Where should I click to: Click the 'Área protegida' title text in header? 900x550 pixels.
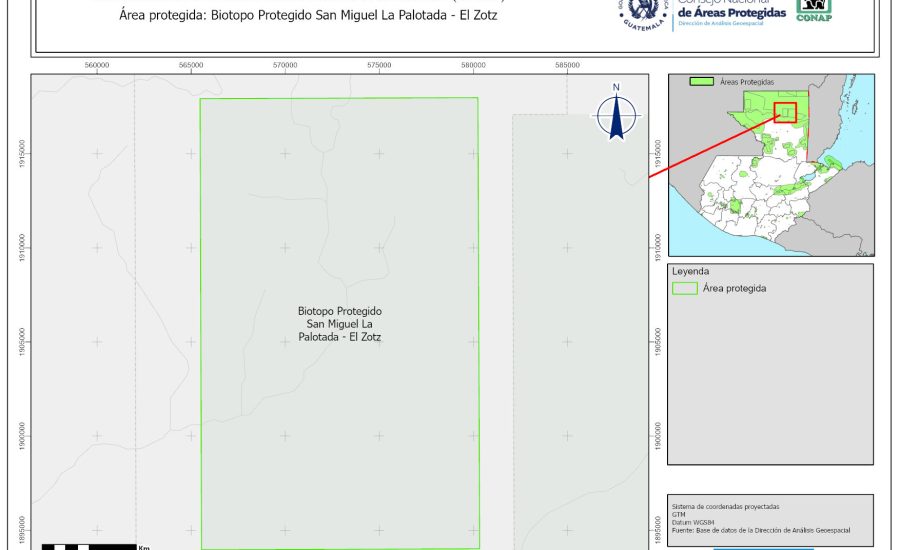pyautogui.click(x=307, y=16)
